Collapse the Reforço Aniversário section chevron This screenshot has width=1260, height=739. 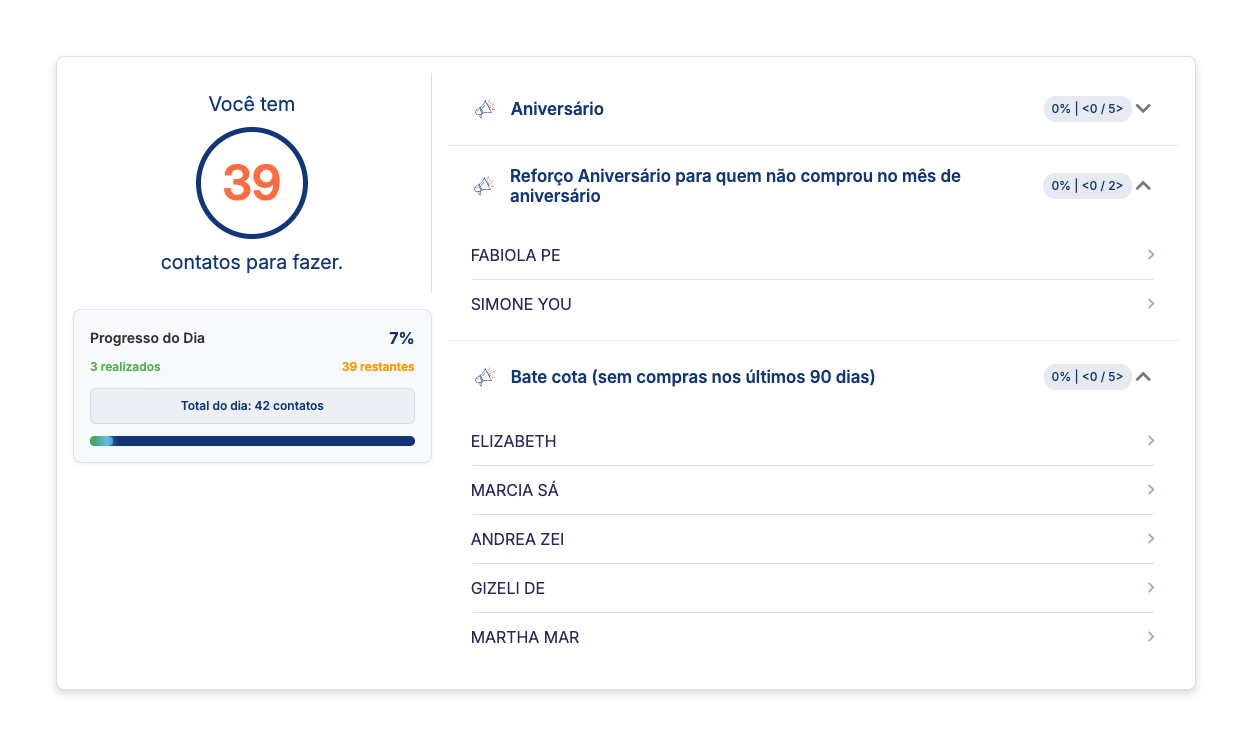pyautogui.click(x=1144, y=186)
